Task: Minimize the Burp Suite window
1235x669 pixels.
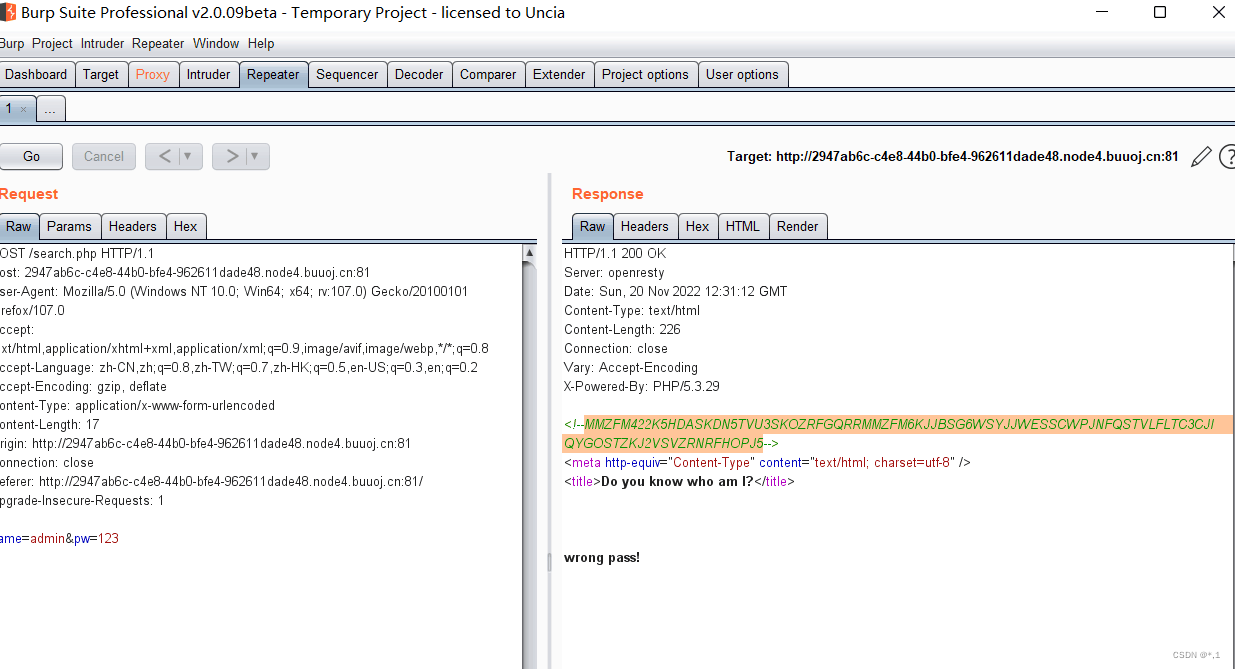Action: (1103, 12)
